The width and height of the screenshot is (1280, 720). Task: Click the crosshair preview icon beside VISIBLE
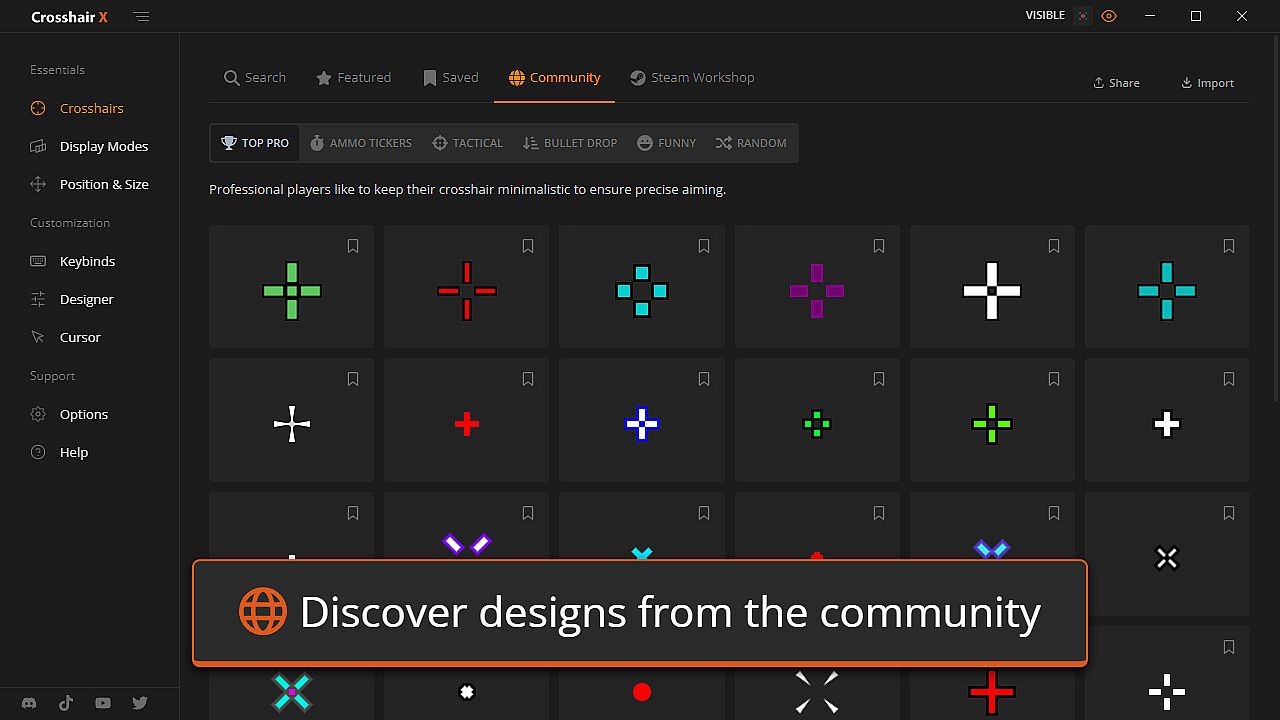coord(1082,16)
